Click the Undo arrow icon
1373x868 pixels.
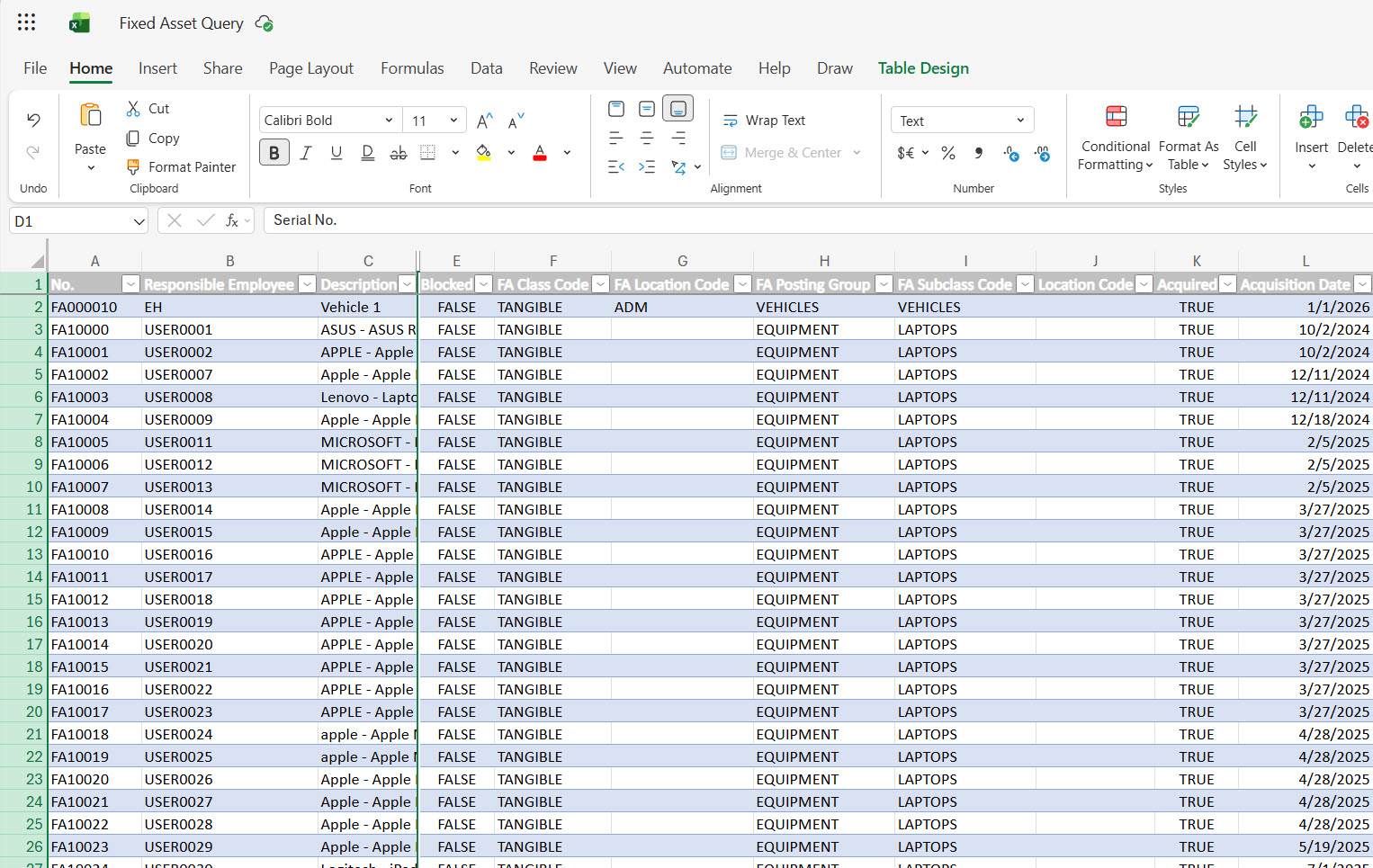pos(33,121)
